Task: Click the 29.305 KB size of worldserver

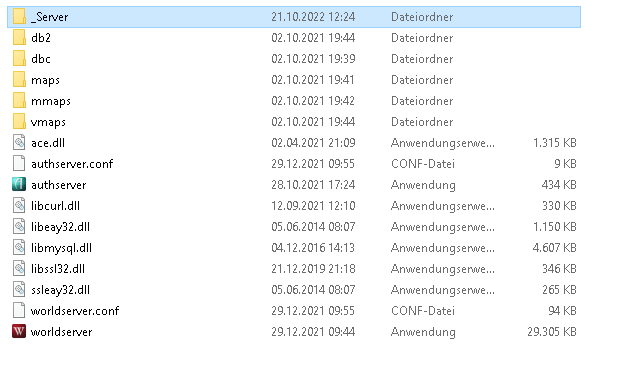Action: coord(551,332)
